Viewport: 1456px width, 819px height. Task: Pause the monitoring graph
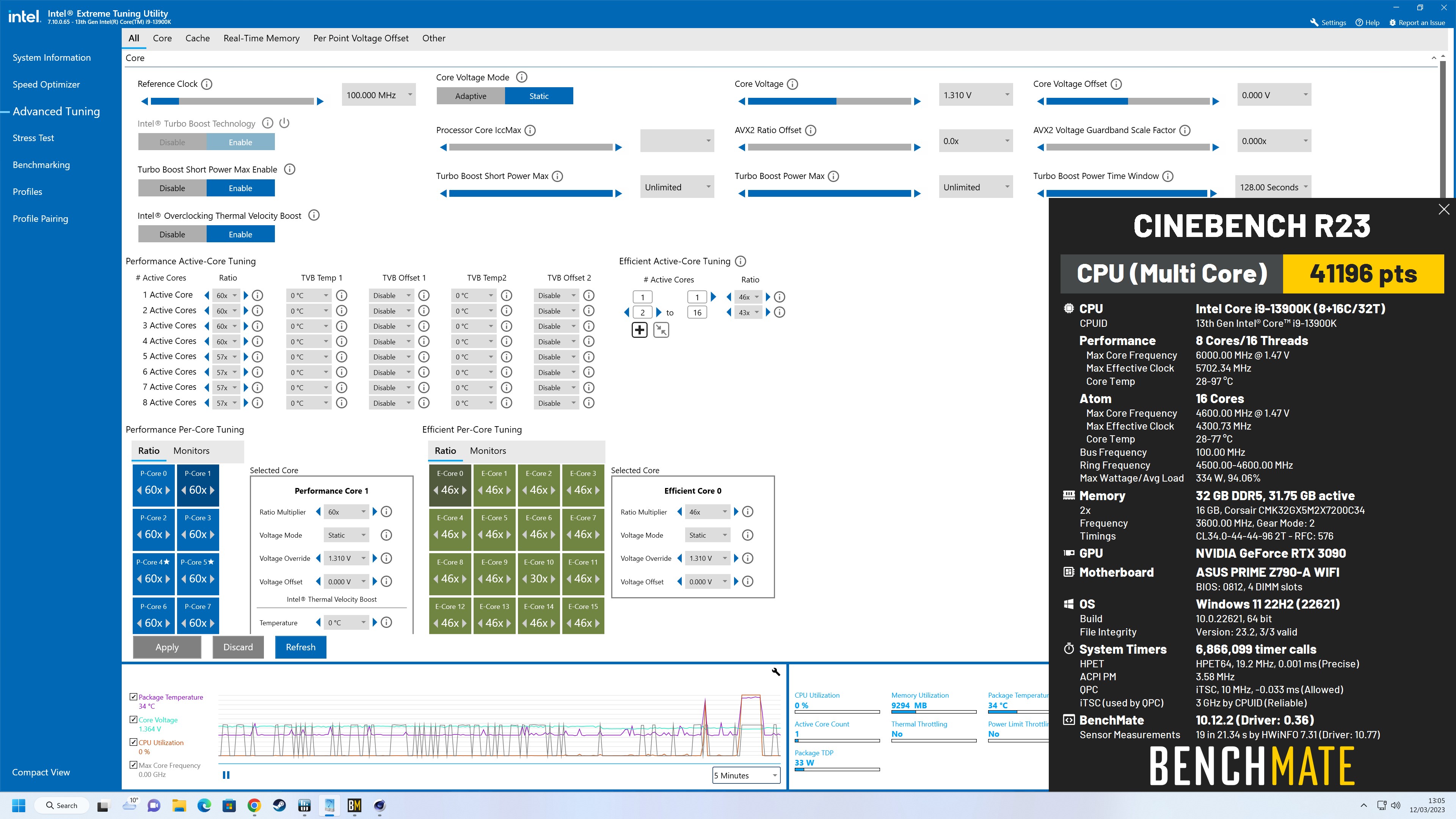click(x=226, y=775)
